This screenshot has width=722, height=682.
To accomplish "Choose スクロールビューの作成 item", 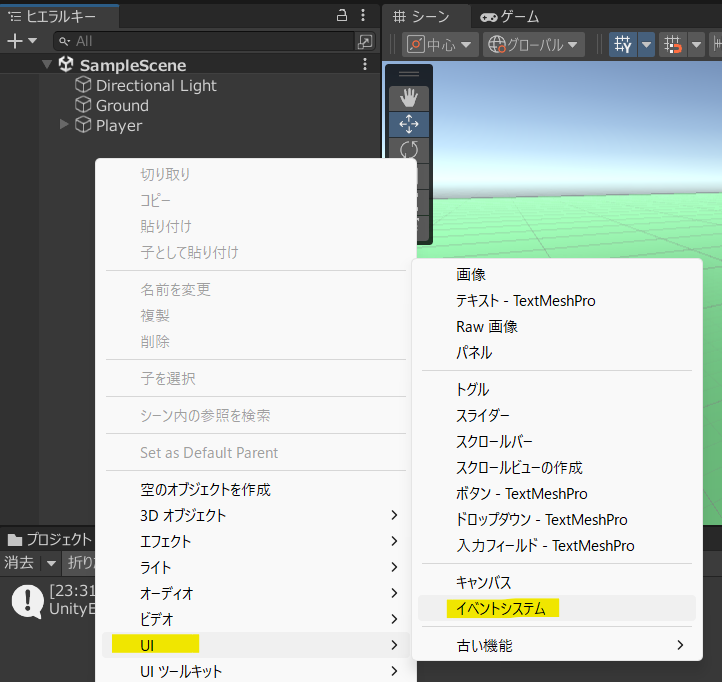I will tap(557, 468).
